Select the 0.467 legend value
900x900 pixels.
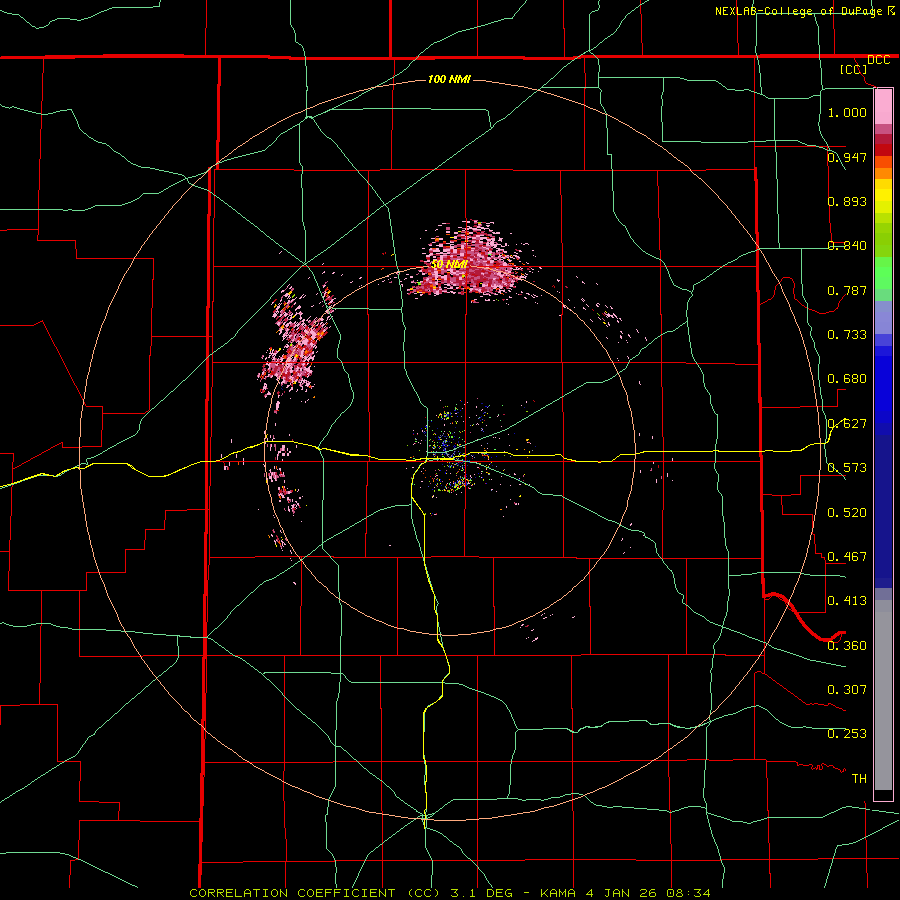(847, 556)
